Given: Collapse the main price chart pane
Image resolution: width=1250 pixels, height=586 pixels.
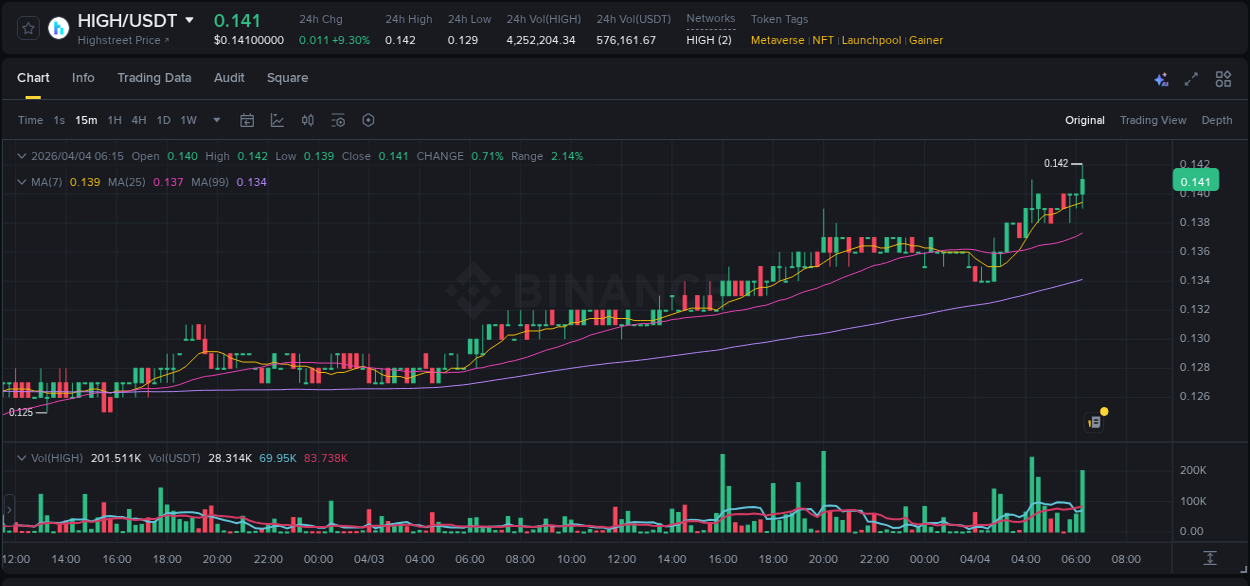Looking at the screenshot, I should click(x=20, y=156).
